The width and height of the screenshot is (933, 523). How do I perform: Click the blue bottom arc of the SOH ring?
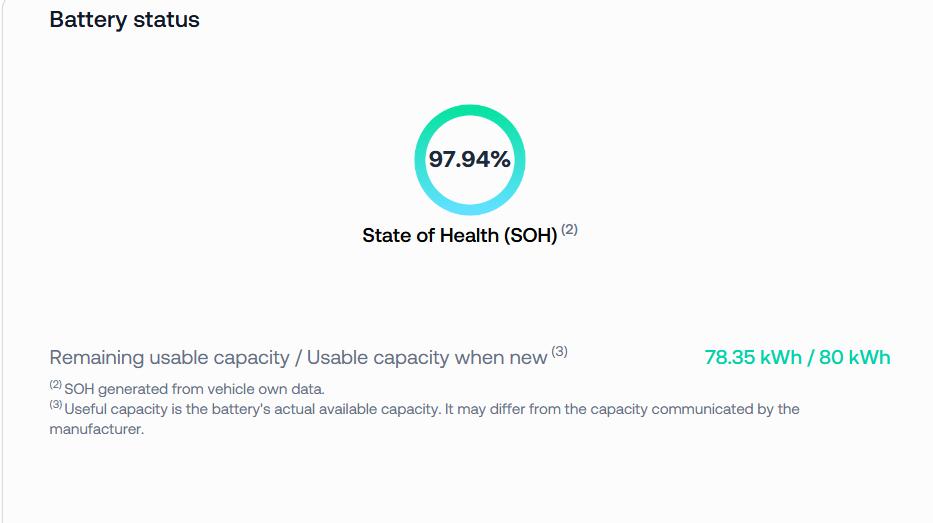[469, 209]
